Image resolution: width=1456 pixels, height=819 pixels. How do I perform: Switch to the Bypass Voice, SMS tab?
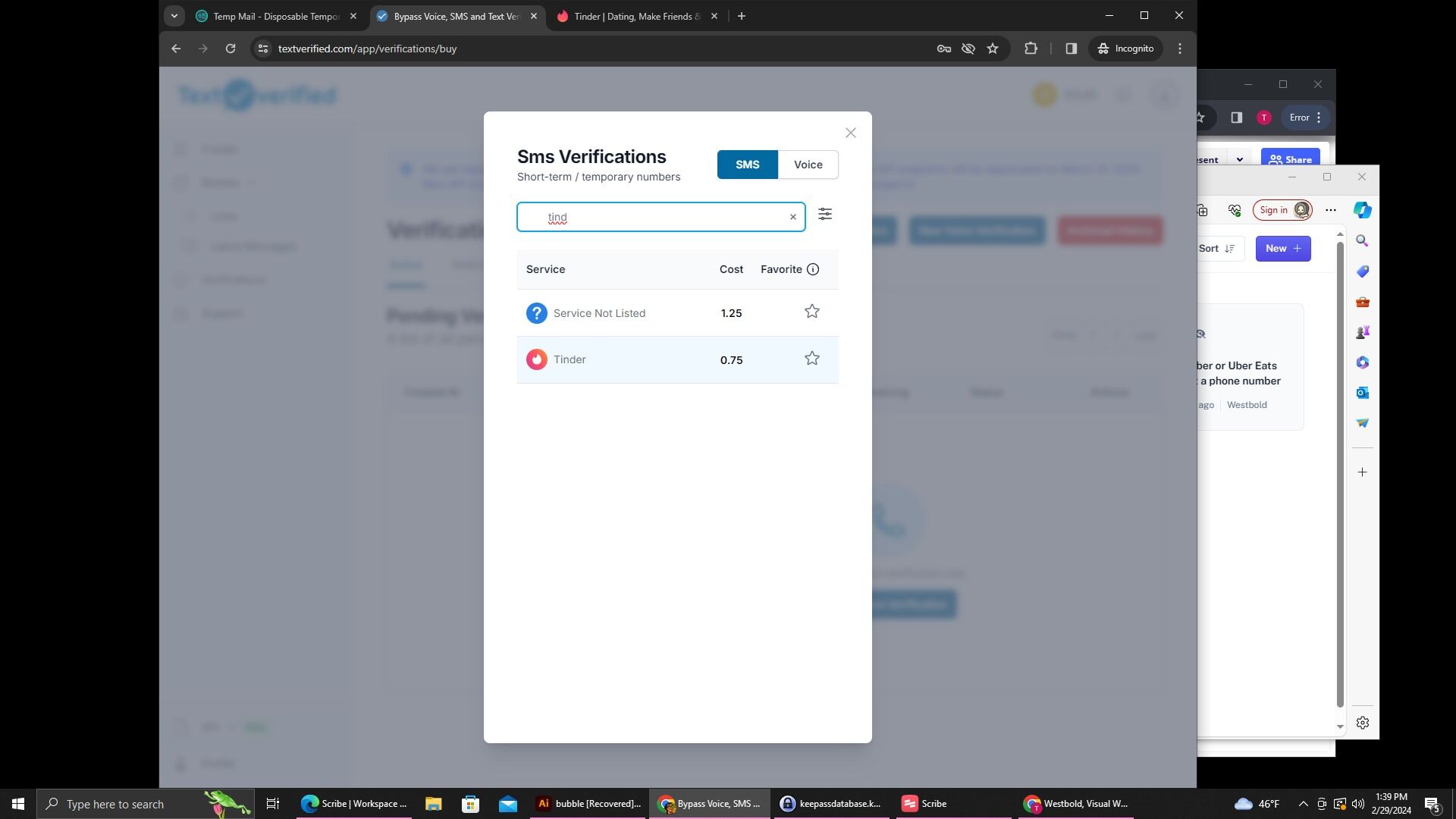457,16
